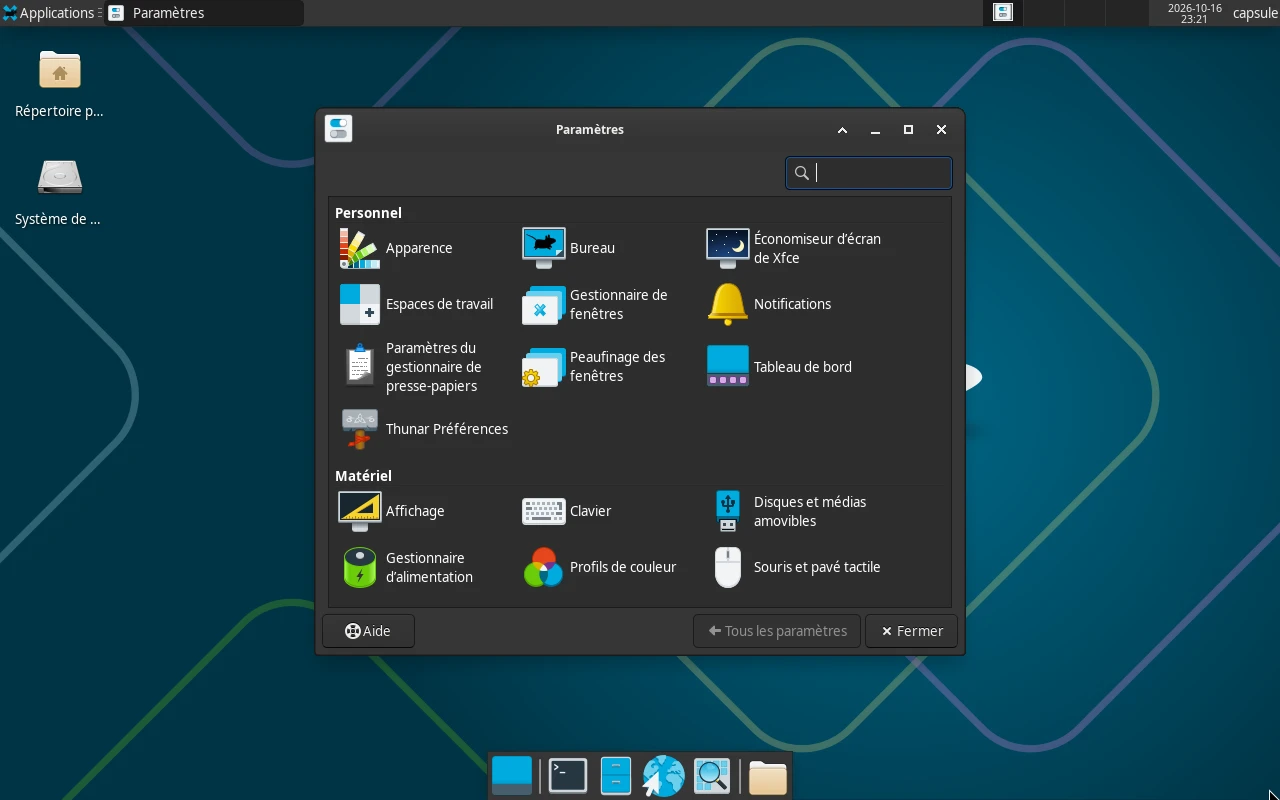
Task: Select the Paramètres taskbar window button
Action: [x=204, y=13]
